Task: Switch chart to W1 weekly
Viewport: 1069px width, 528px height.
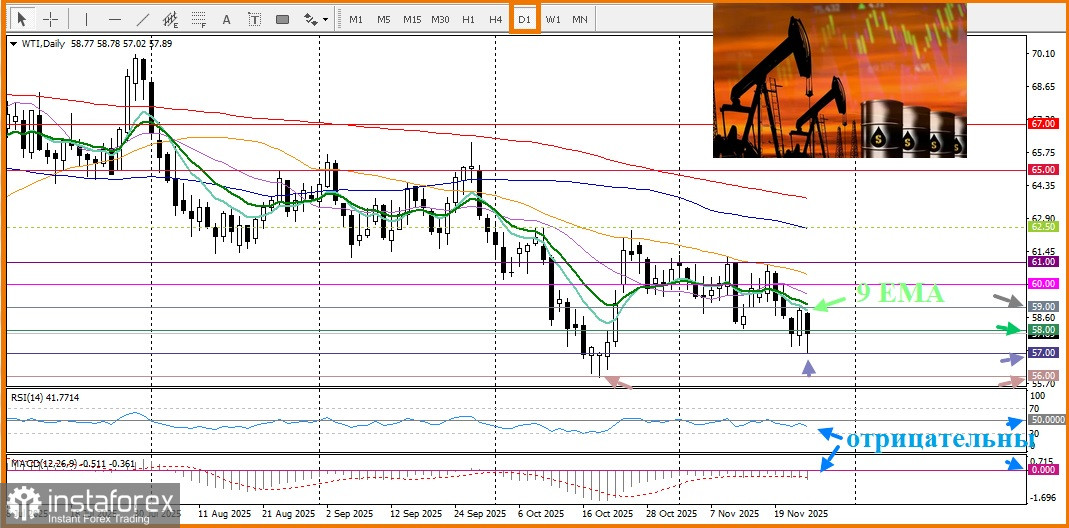Action: 552,19
